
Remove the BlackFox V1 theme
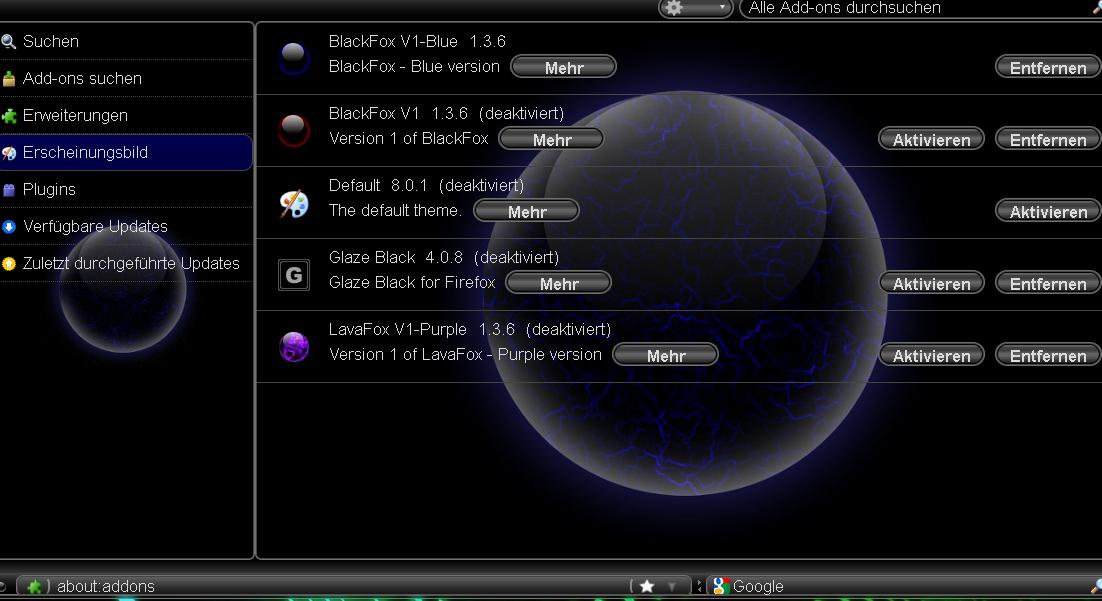pos(1048,139)
